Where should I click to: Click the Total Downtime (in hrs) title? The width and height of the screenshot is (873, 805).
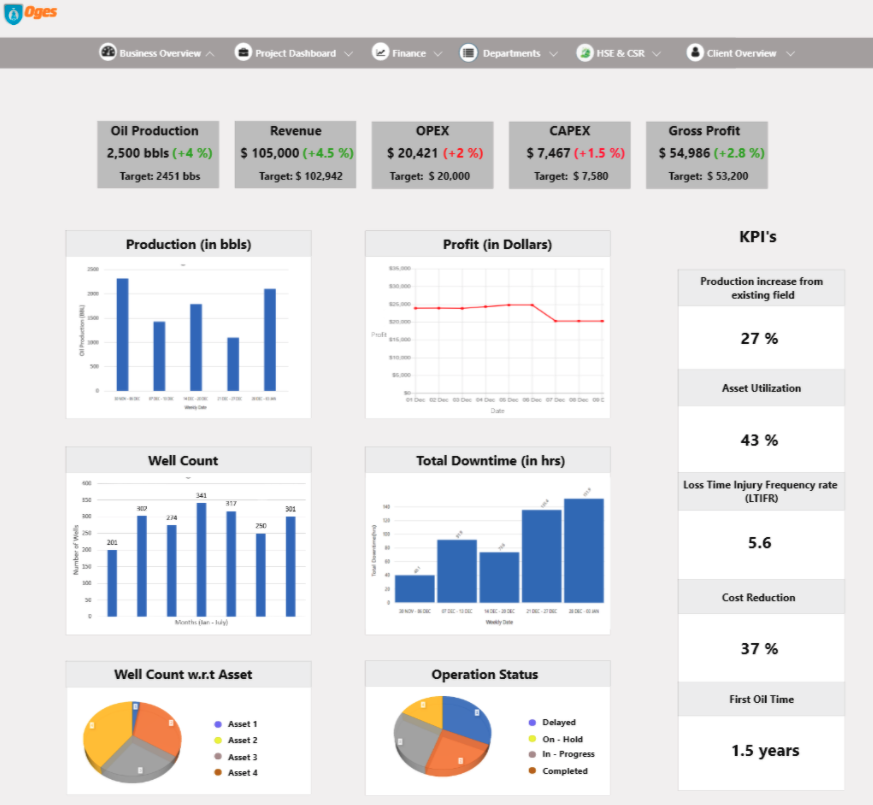pos(491,460)
